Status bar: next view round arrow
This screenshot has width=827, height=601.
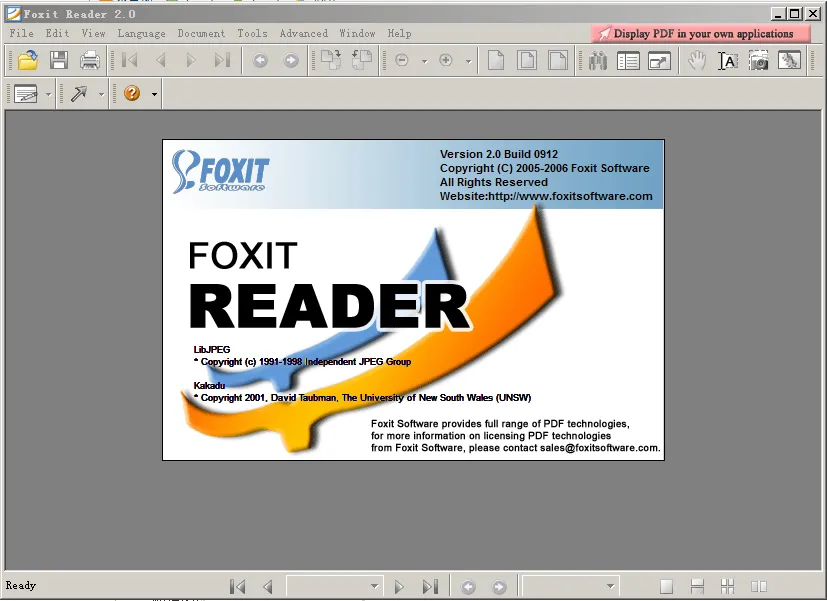[x=499, y=586]
